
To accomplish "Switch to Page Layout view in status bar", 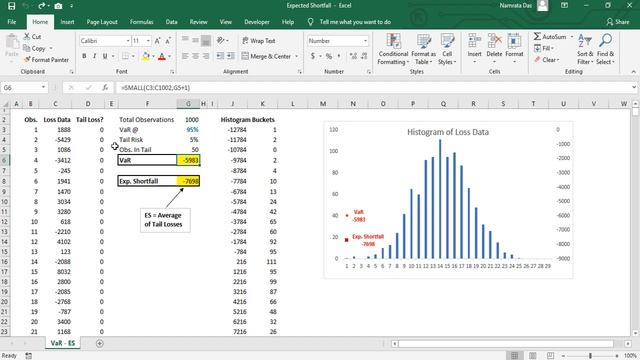I will [533, 356].
